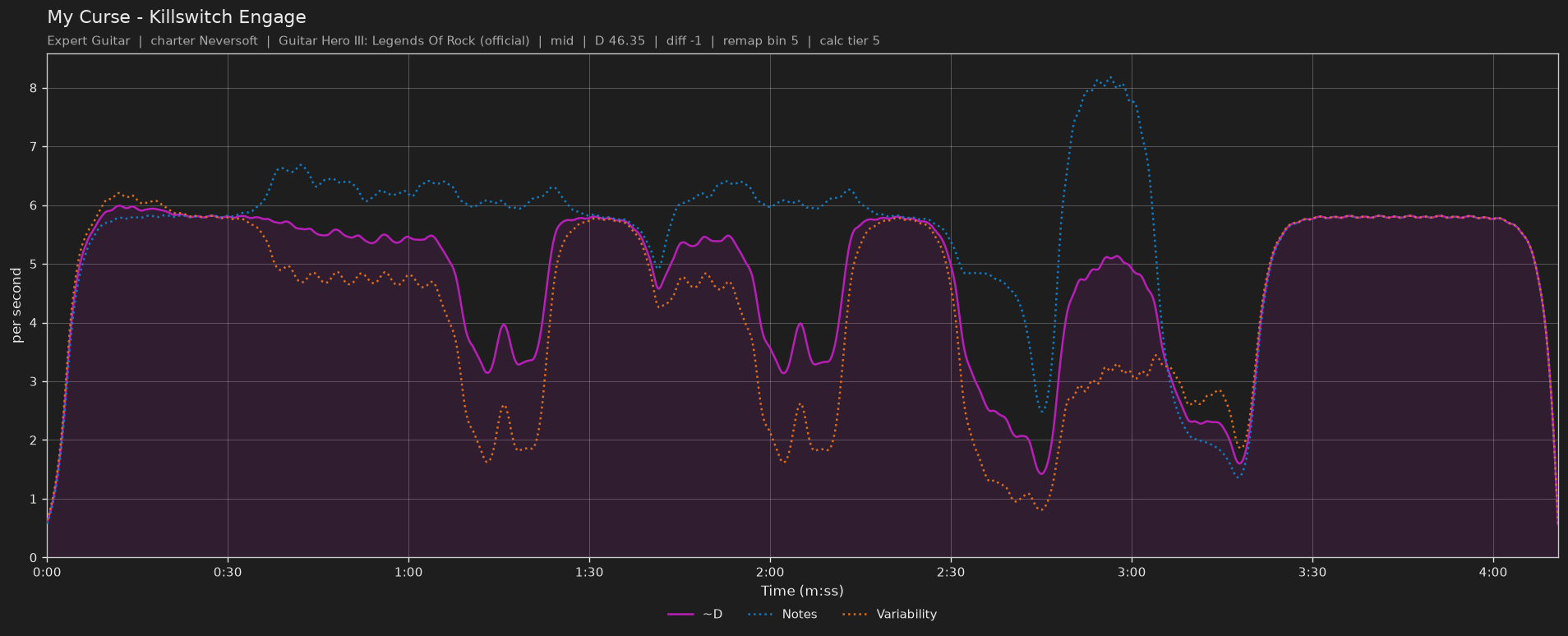This screenshot has height=636, width=1568.
Task: Click the "1:00" time axis tick label
Action: pyautogui.click(x=408, y=573)
